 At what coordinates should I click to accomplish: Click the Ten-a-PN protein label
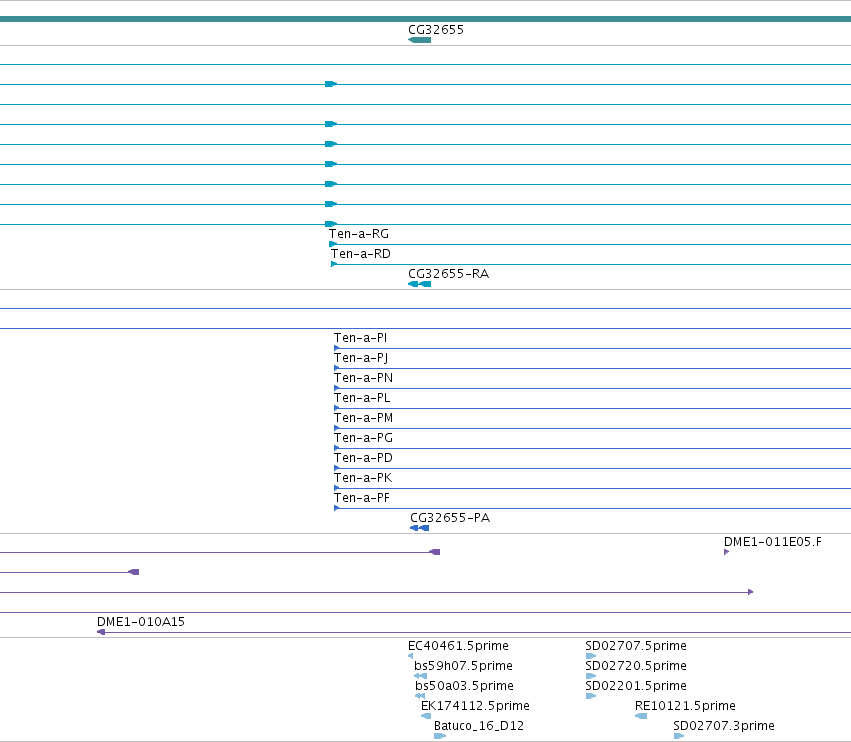(x=363, y=378)
